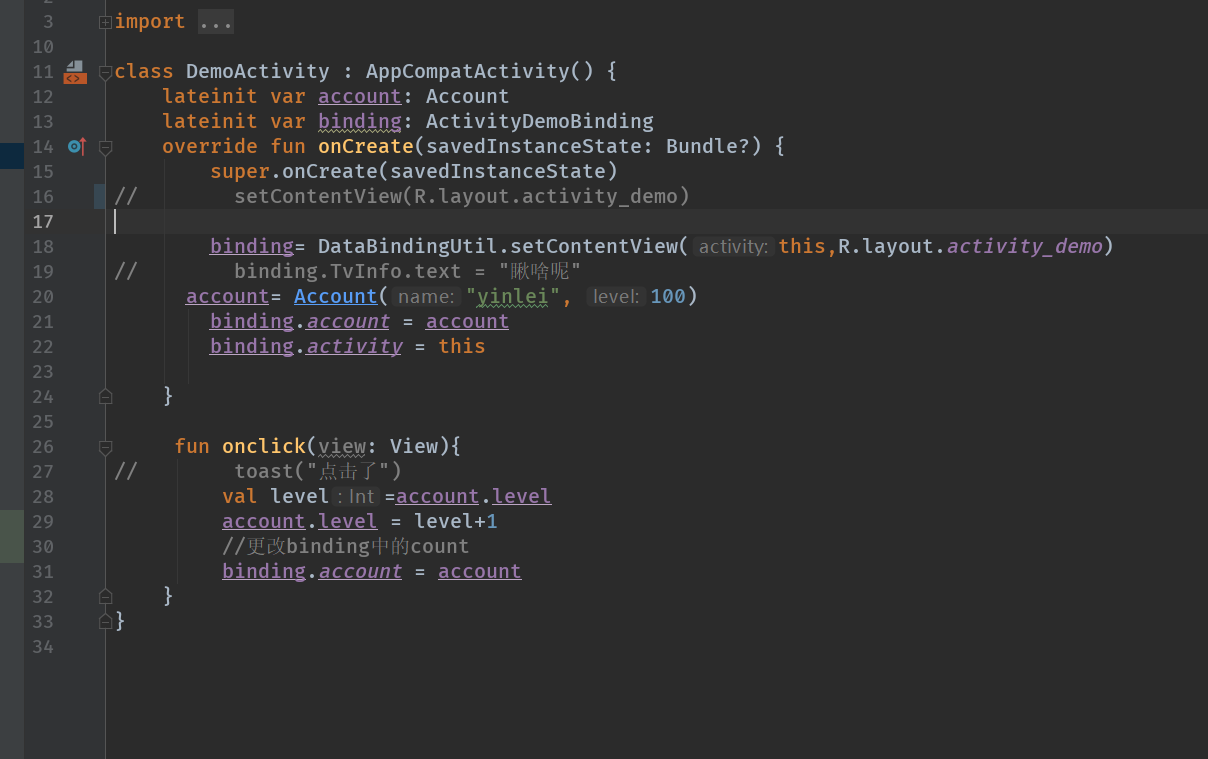Click the fold marker at line 24 closing brace
The height and width of the screenshot is (759, 1208).
(105, 396)
